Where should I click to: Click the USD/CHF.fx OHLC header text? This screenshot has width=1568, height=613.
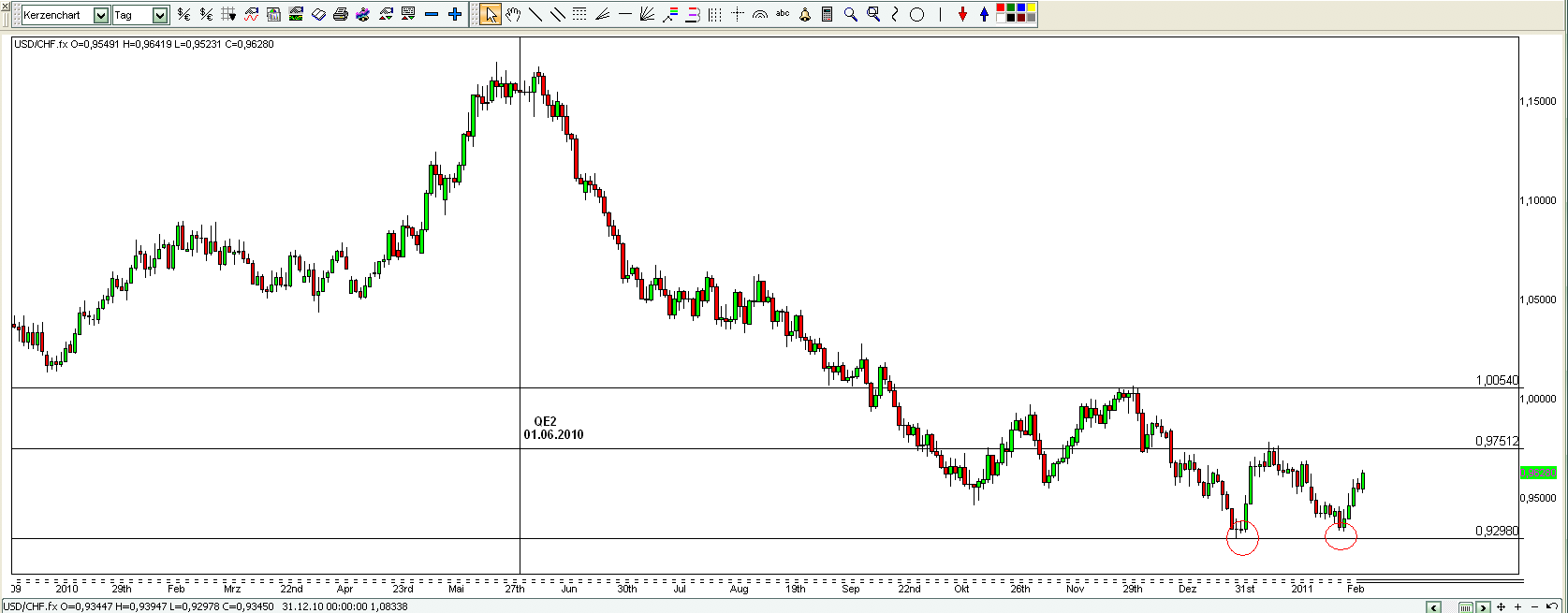[144, 44]
